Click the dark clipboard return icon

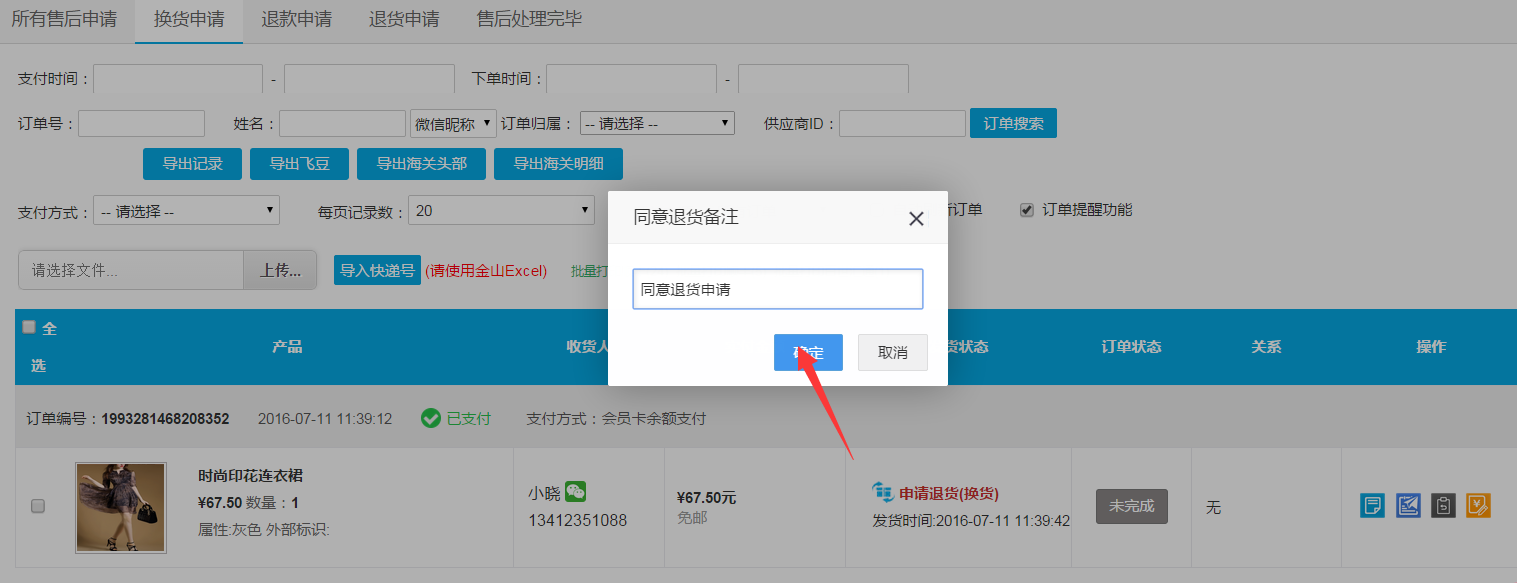point(1443,506)
